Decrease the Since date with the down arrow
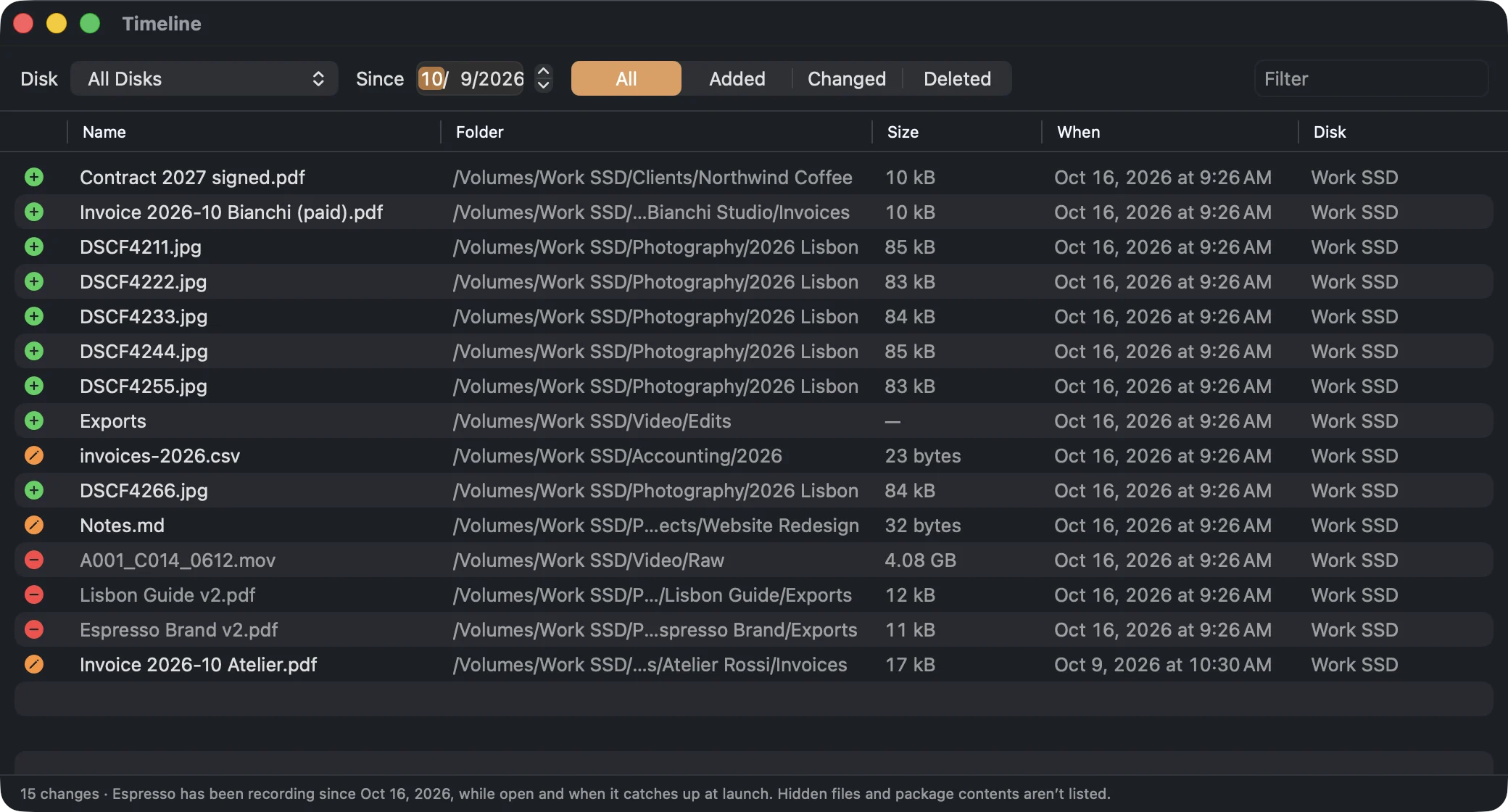The width and height of the screenshot is (1508, 812). pyautogui.click(x=543, y=86)
